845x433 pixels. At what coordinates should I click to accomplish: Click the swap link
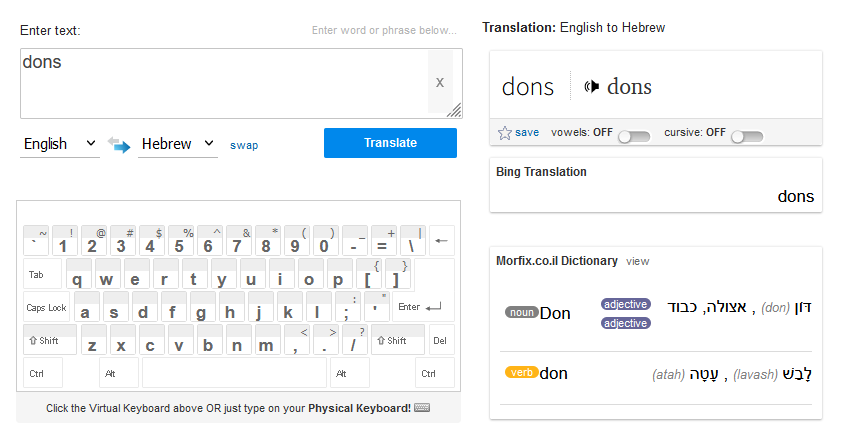(x=244, y=146)
